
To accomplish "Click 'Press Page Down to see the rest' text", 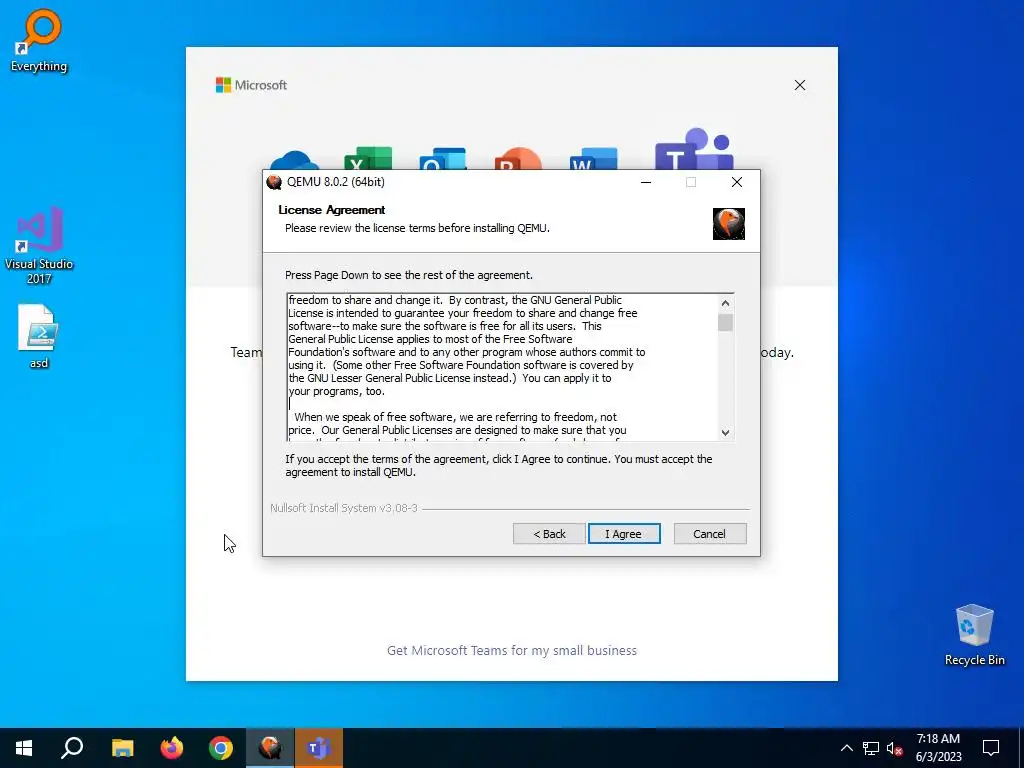I will pyautogui.click(x=409, y=275).
